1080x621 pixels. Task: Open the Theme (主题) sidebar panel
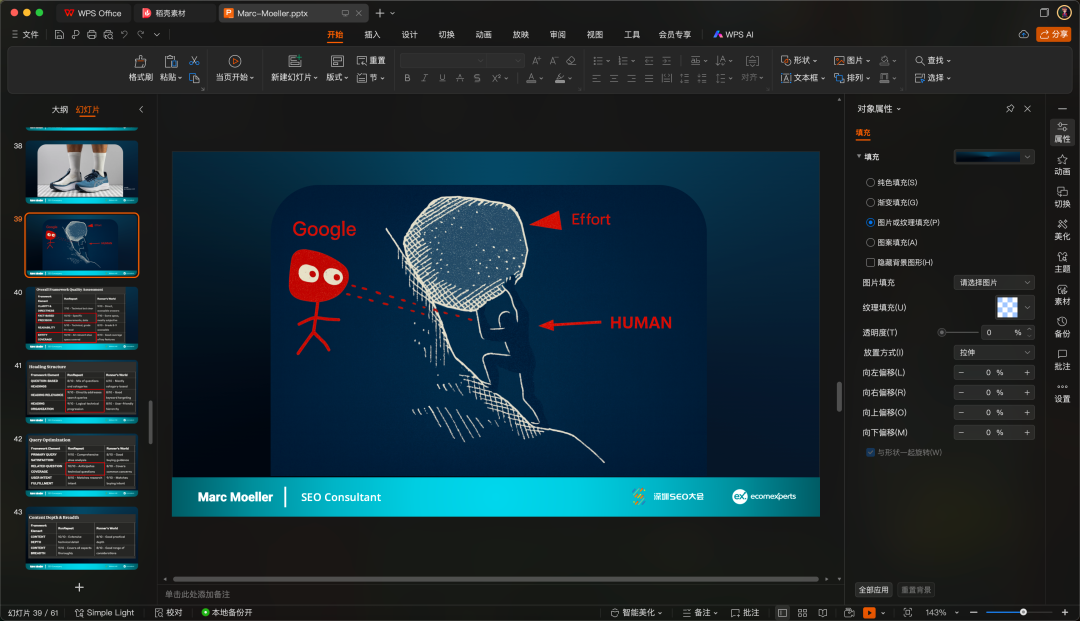tap(1062, 262)
